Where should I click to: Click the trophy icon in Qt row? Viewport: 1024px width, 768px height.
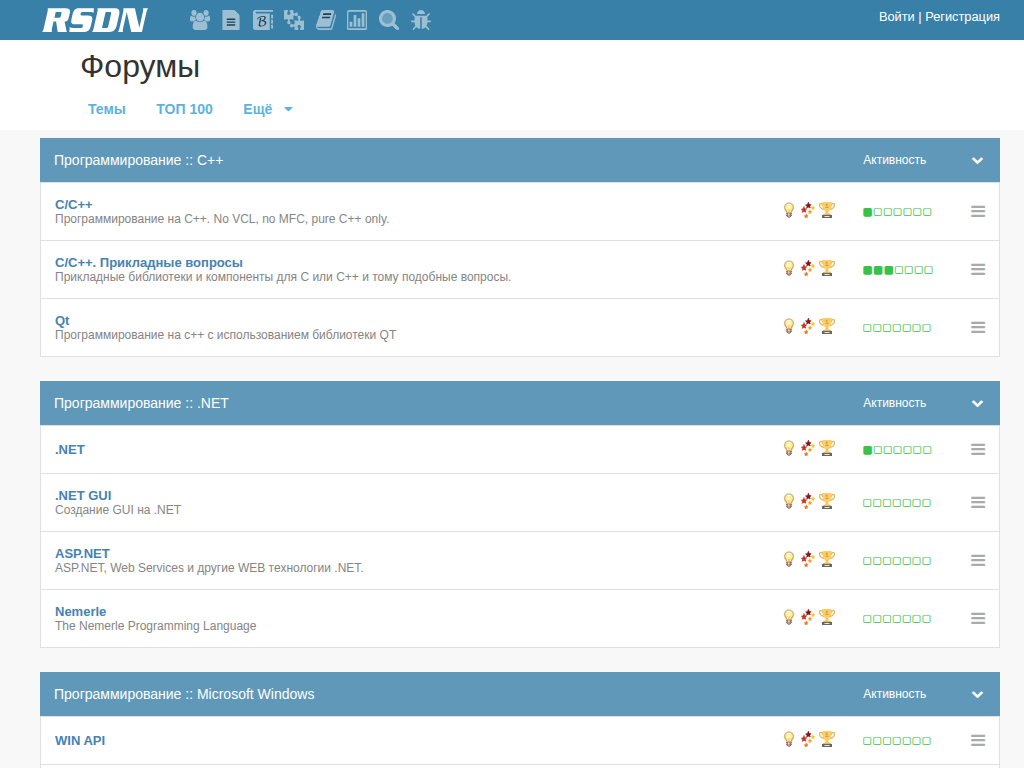tap(827, 326)
